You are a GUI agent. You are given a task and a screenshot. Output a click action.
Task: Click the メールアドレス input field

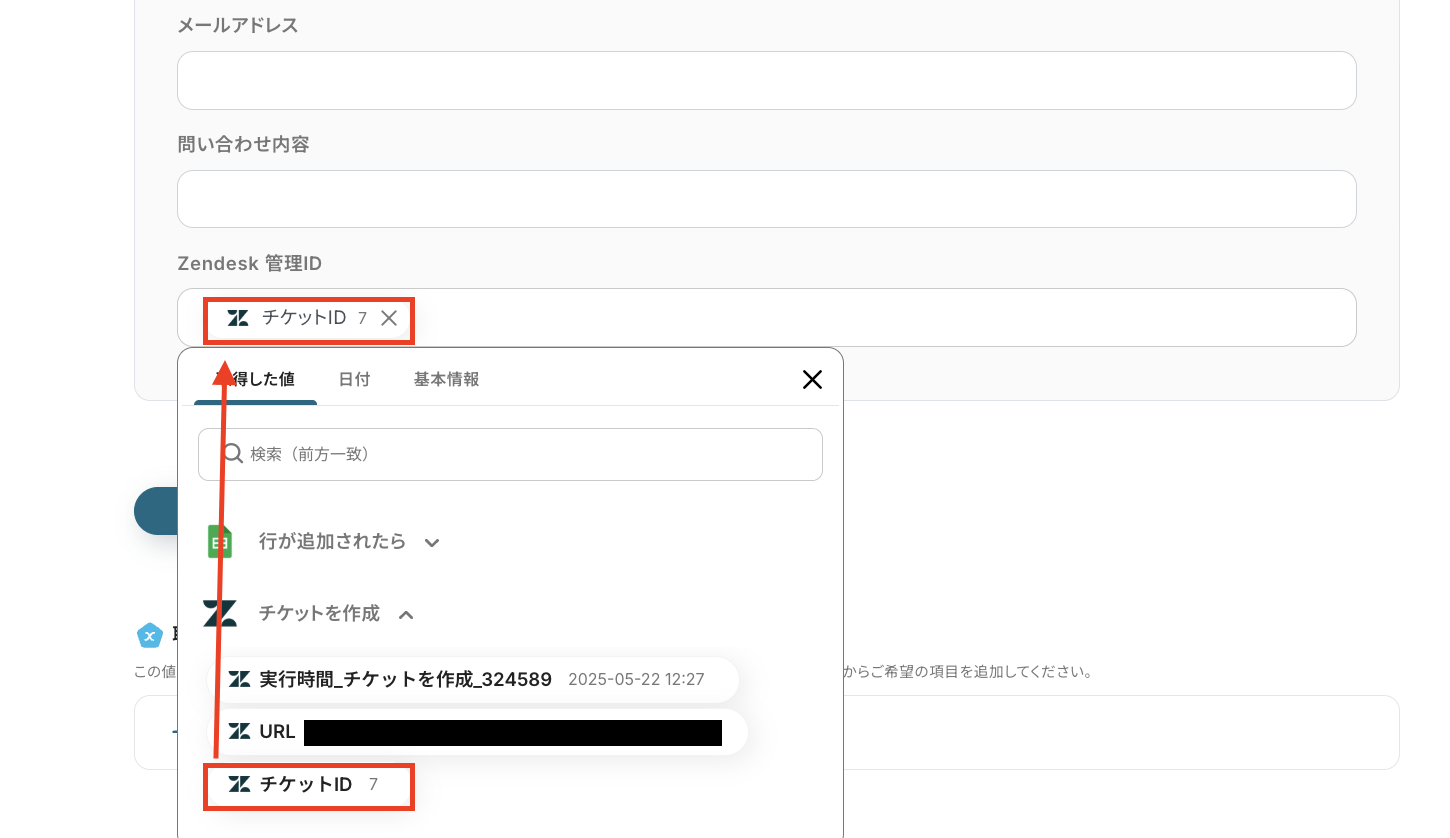[767, 81]
